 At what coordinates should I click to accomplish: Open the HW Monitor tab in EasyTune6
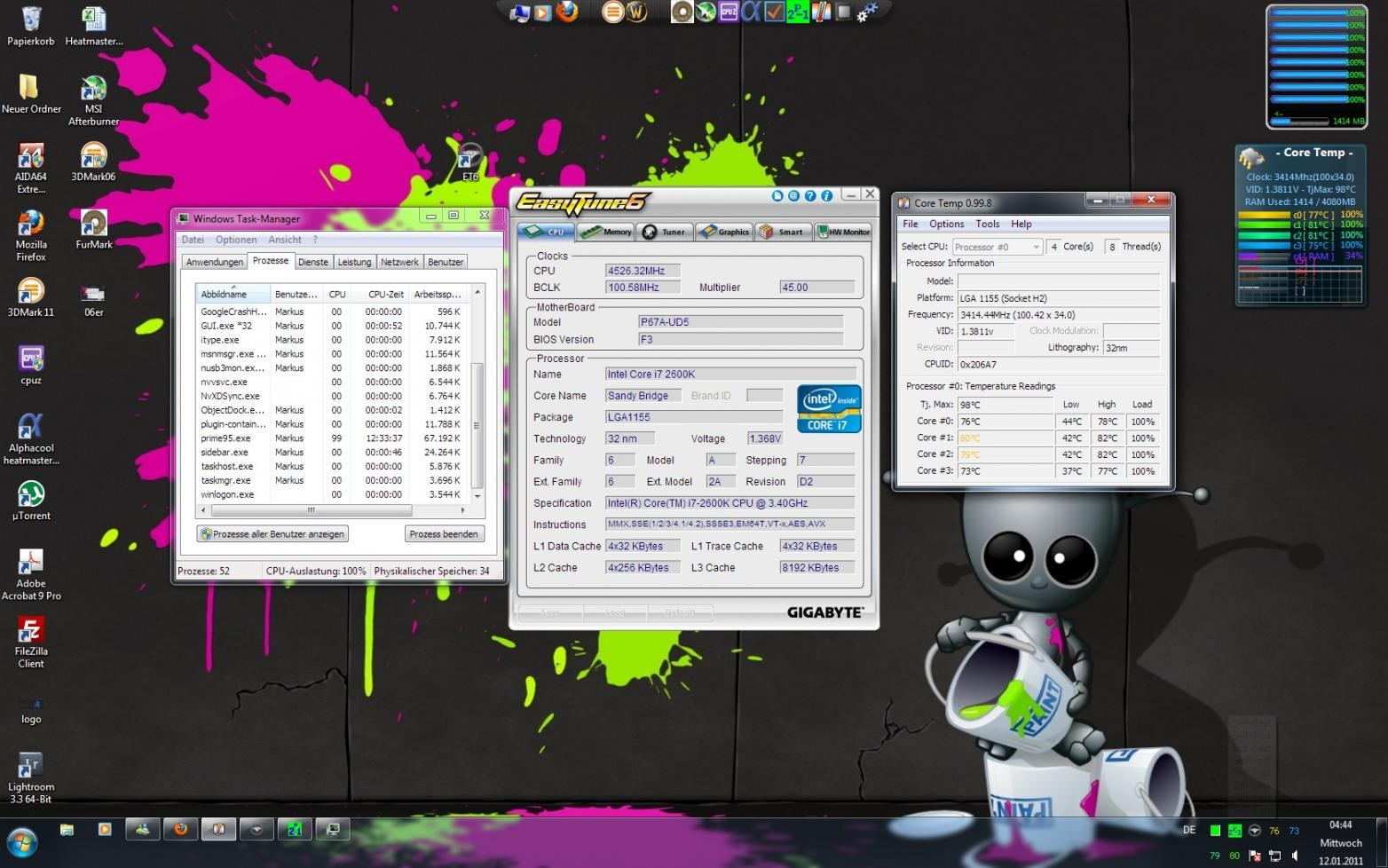[843, 232]
